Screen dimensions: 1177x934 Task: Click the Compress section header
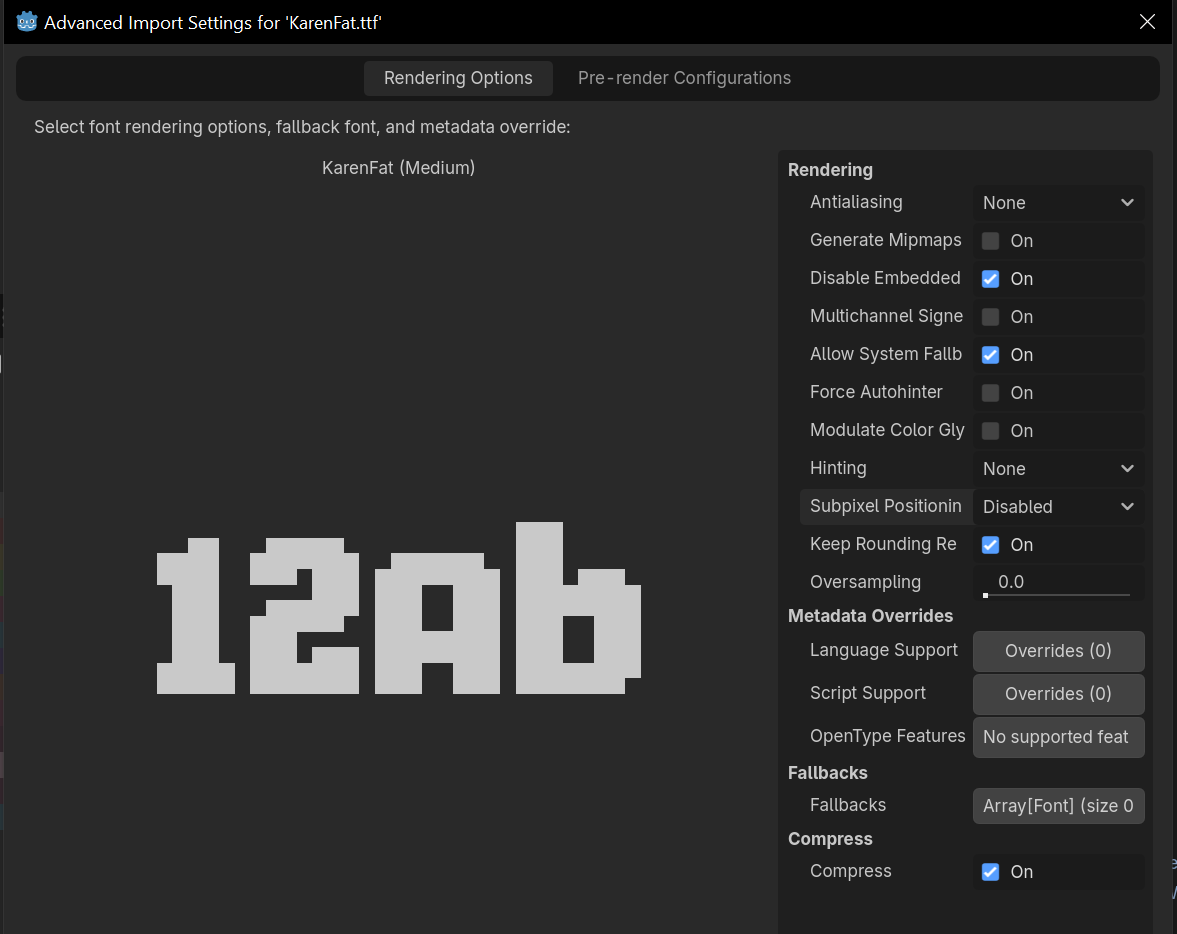(830, 839)
